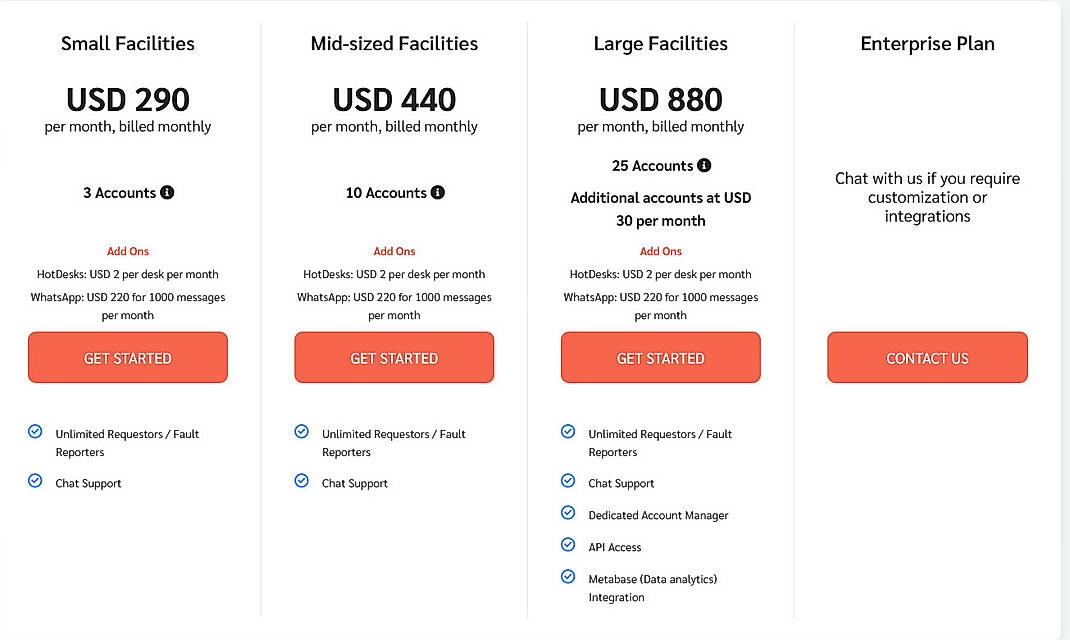1070x640 pixels.
Task: Click GET STARTED for Small Facilities
Action: (x=127, y=357)
